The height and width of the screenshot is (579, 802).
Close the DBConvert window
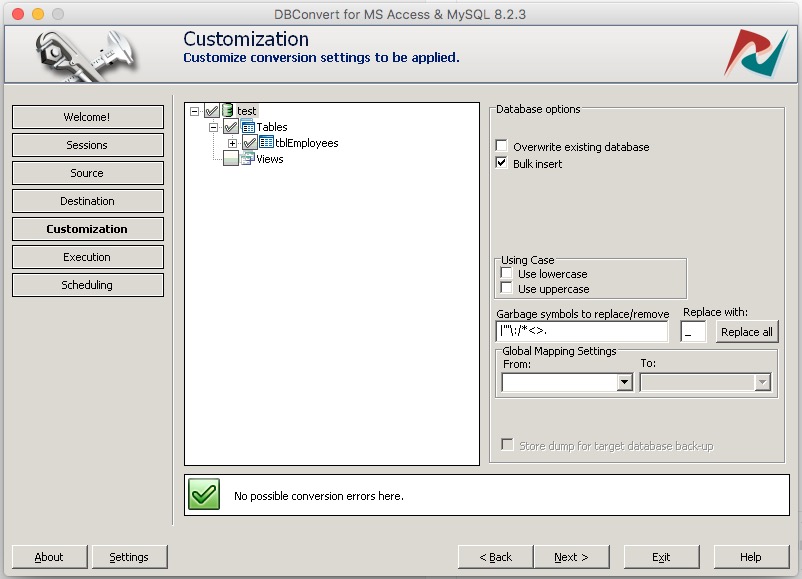pyautogui.click(x=18, y=14)
